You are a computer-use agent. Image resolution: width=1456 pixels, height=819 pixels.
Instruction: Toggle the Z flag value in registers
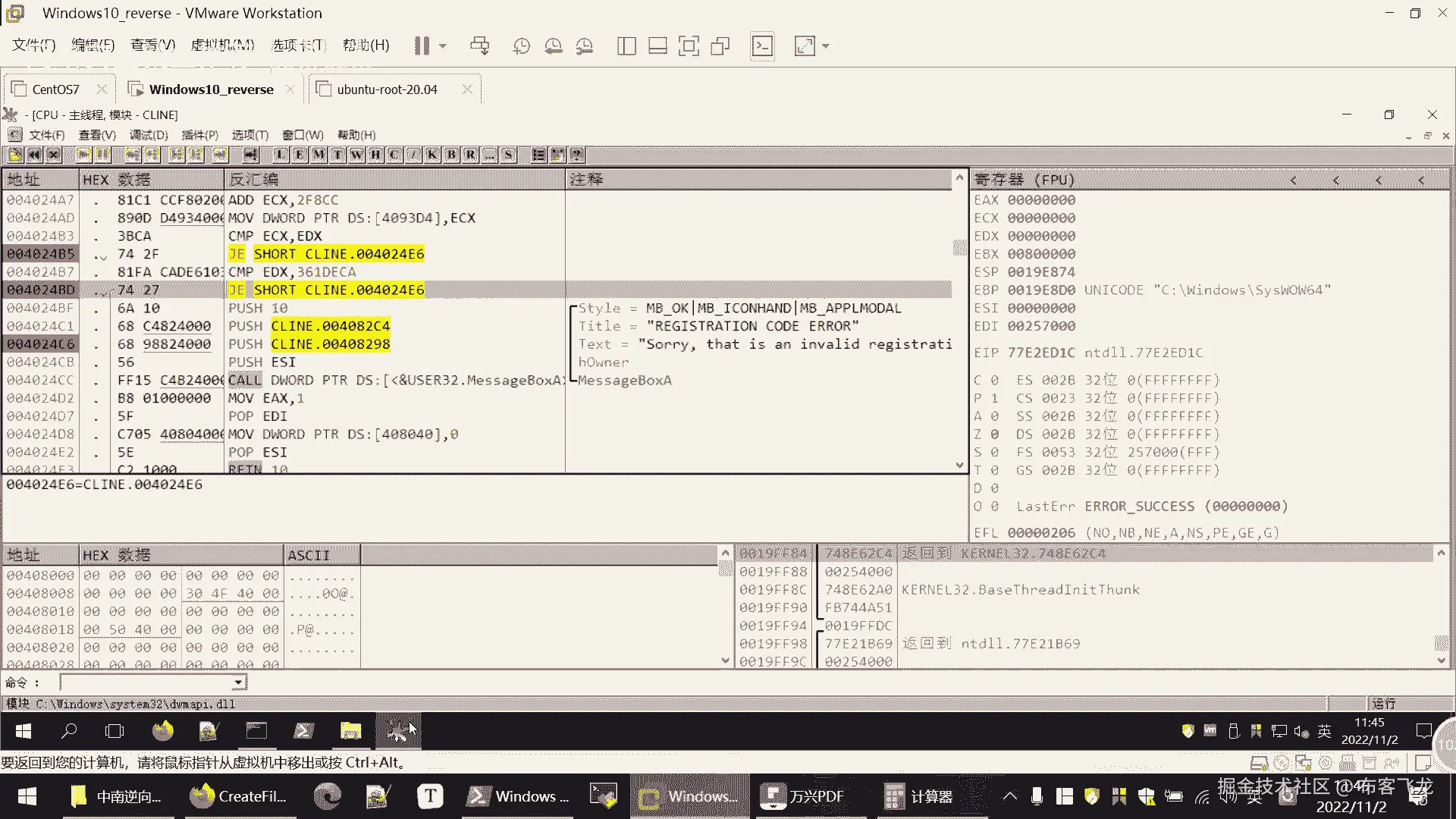tap(994, 435)
